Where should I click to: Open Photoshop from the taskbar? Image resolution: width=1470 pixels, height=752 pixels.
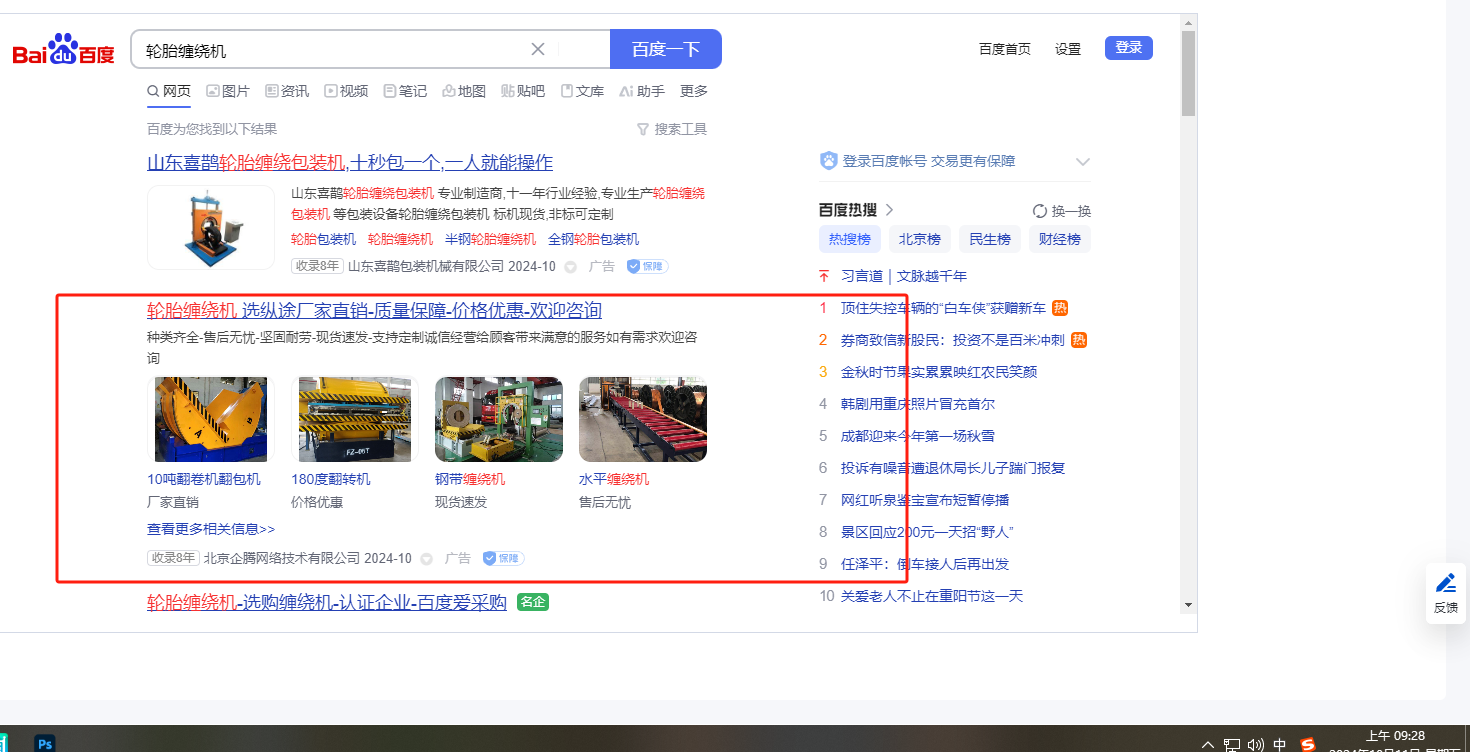[x=44, y=743]
